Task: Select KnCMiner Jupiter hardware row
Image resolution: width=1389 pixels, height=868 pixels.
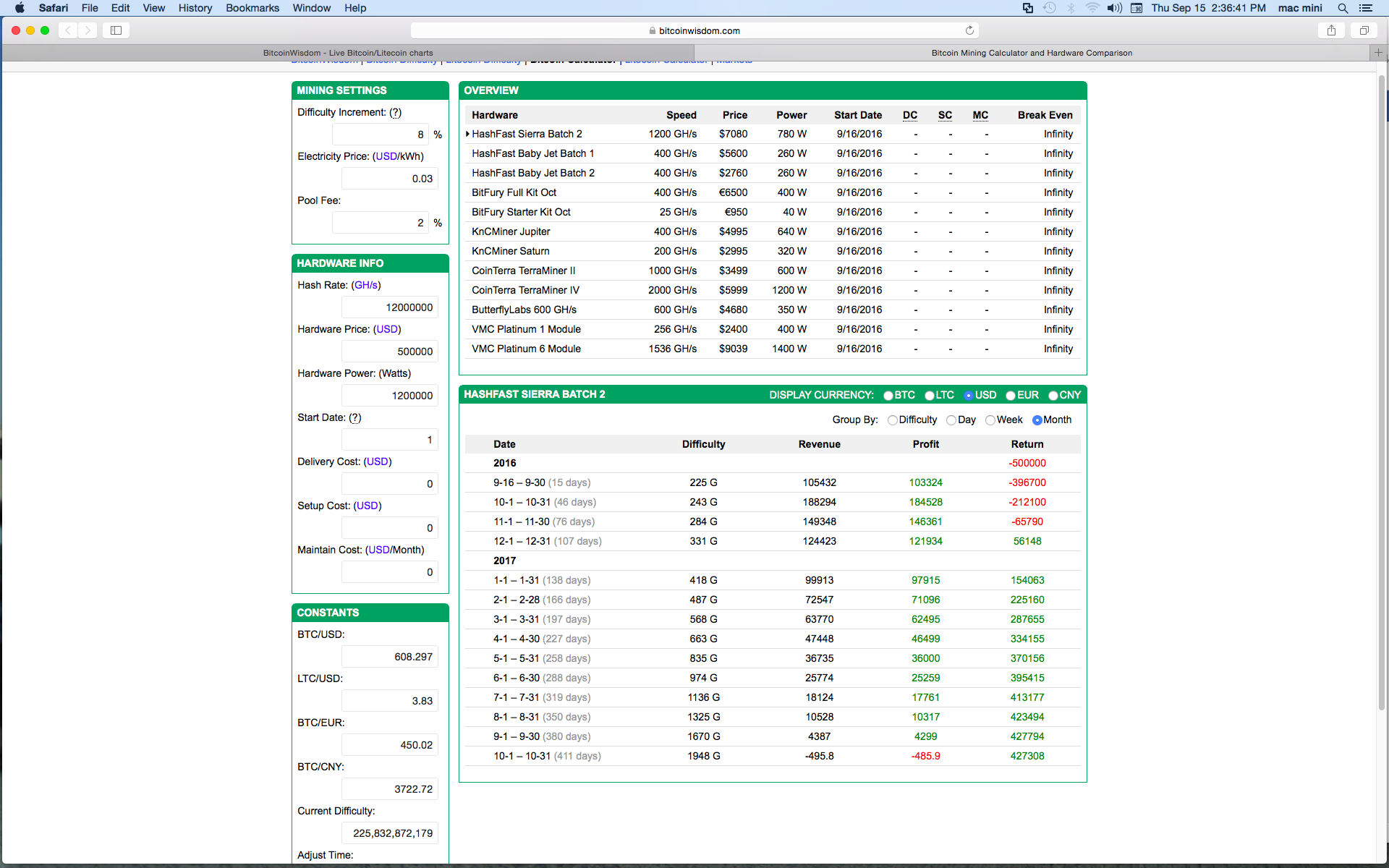Action: (x=773, y=231)
